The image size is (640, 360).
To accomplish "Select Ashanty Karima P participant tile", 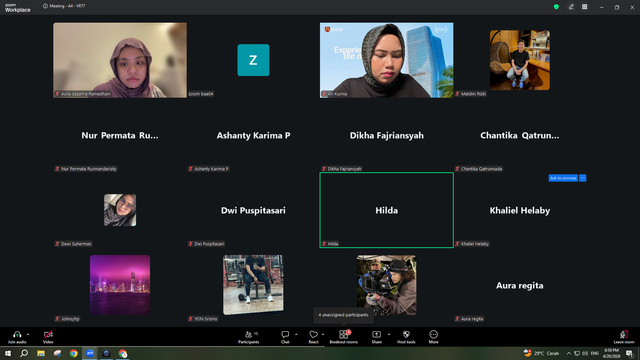I will tap(253, 135).
